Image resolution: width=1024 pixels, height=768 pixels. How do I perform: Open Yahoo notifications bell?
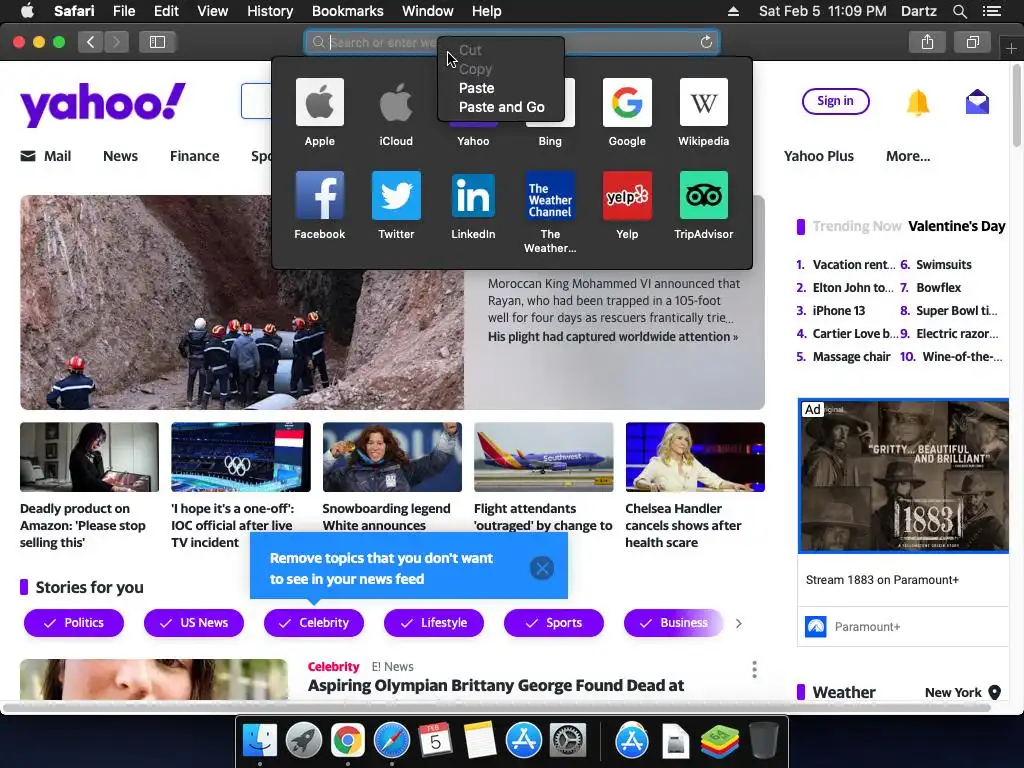point(918,103)
